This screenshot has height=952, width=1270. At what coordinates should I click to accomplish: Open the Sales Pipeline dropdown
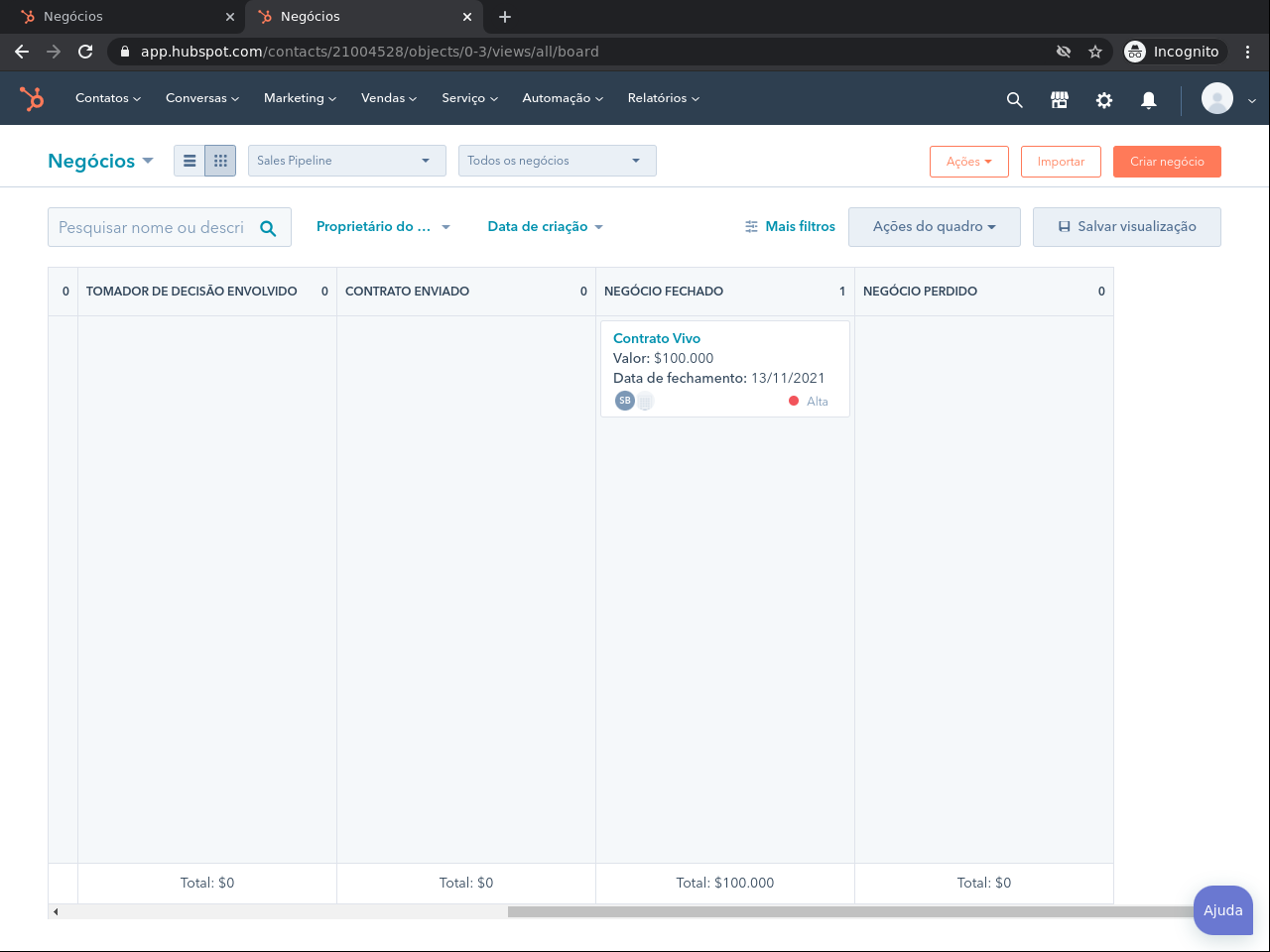347,161
